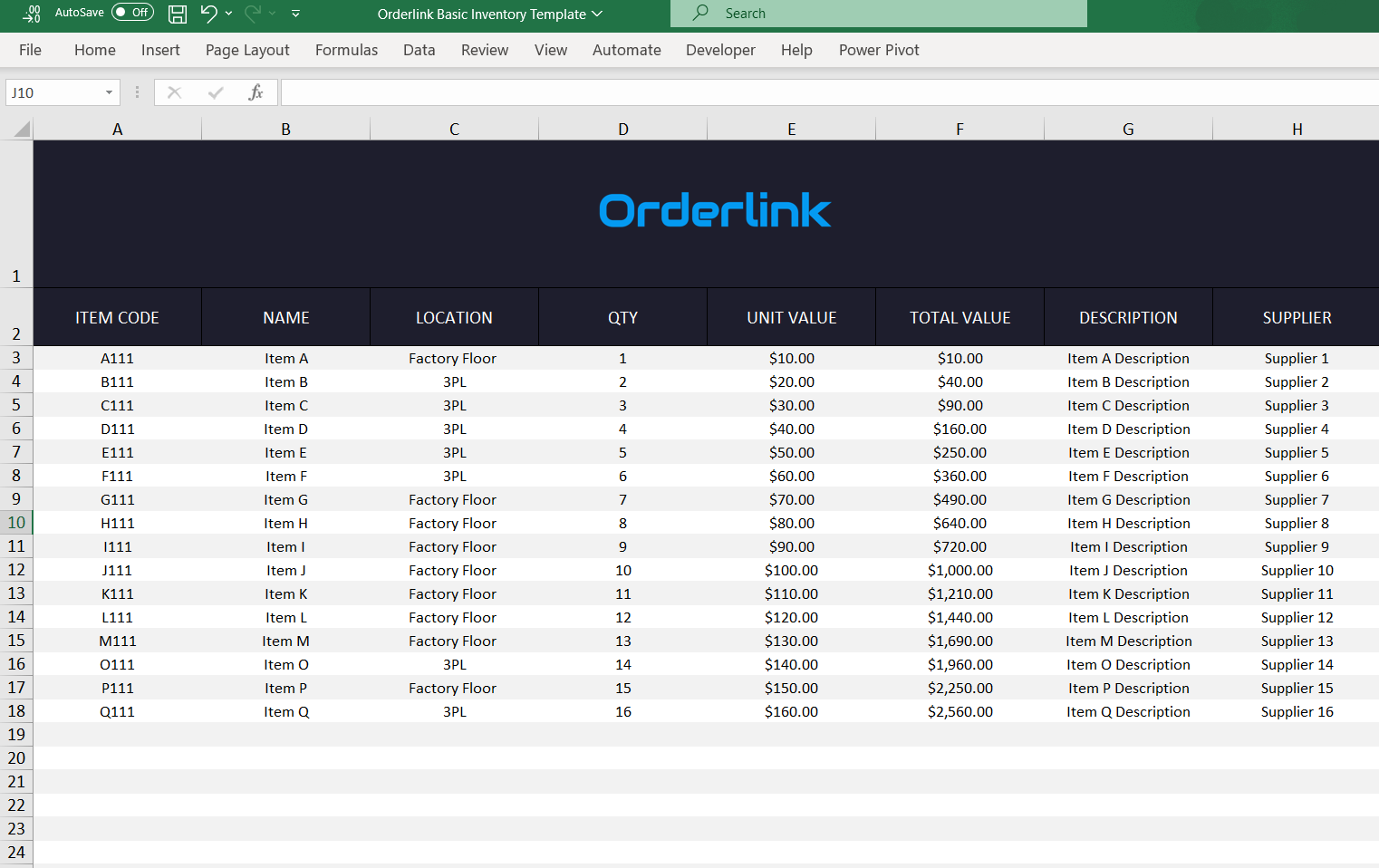Select the Q111 item code cell

tap(117, 711)
